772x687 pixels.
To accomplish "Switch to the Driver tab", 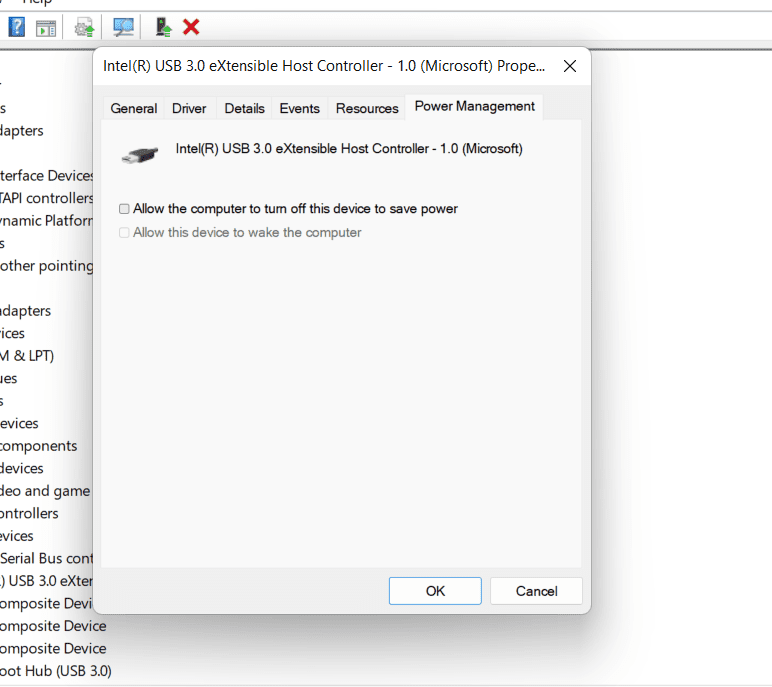I will [189, 108].
